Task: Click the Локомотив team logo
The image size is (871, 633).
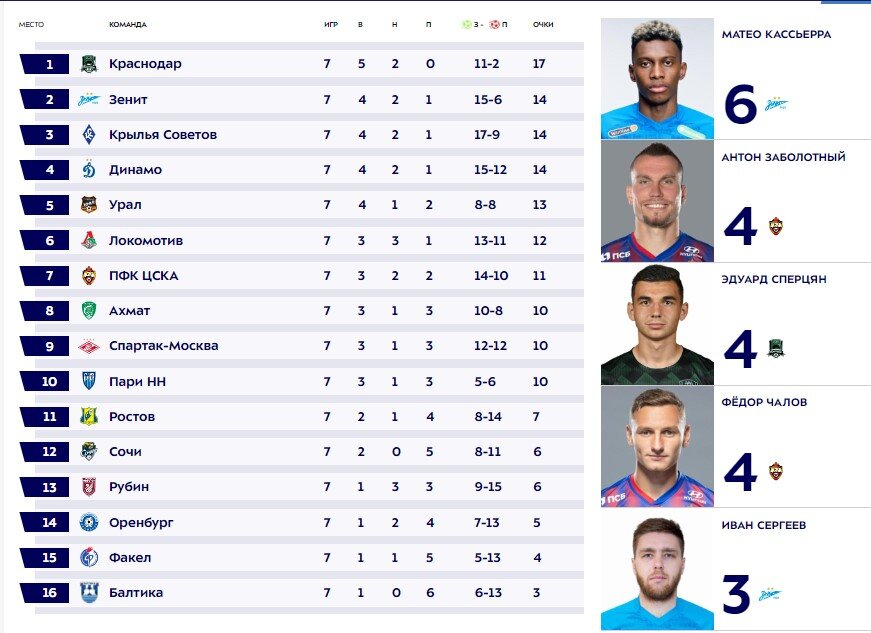Action: (89, 240)
